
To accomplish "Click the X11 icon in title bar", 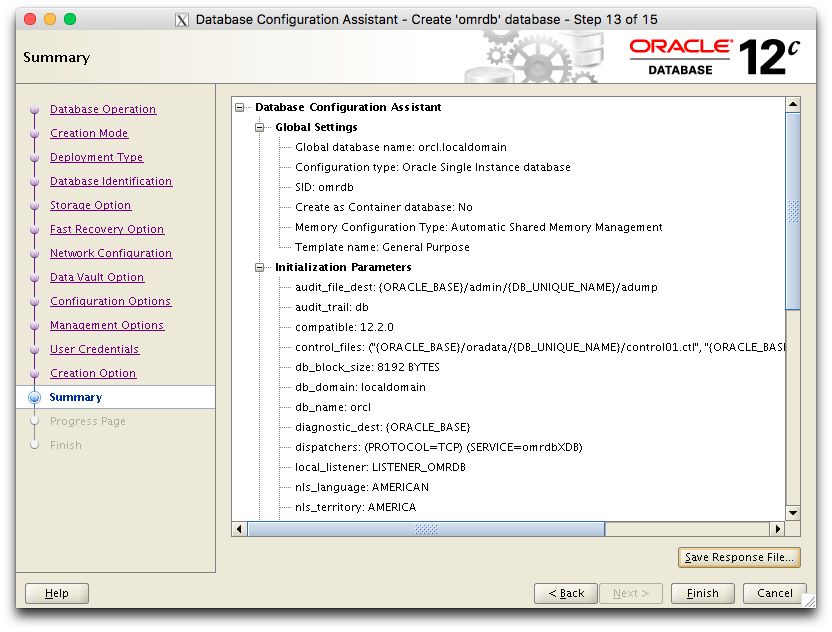I will point(181,20).
